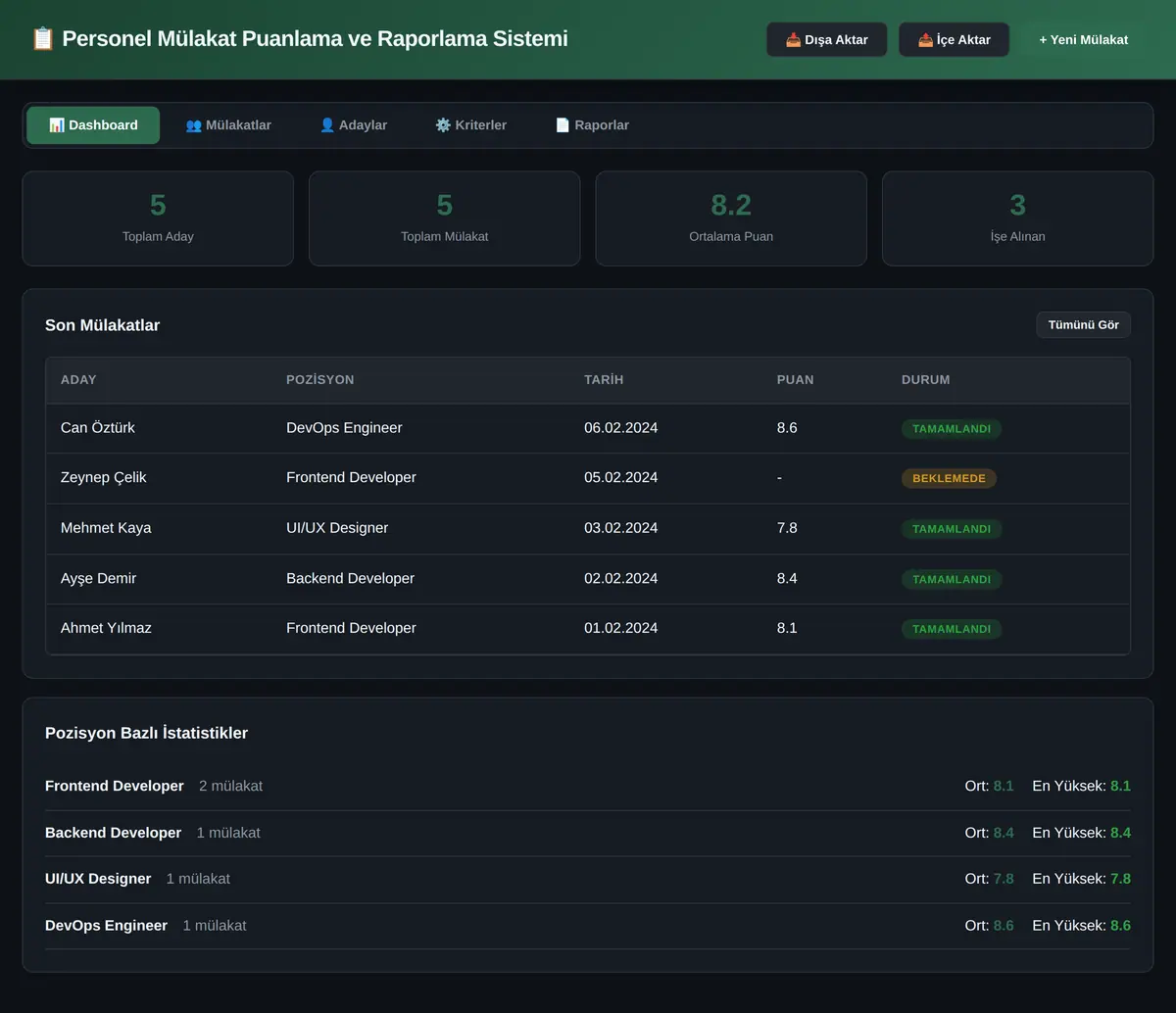The height and width of the screenshot is (1013, 1176).
Task: Click the PUAN column header
Action: point(795,380)
